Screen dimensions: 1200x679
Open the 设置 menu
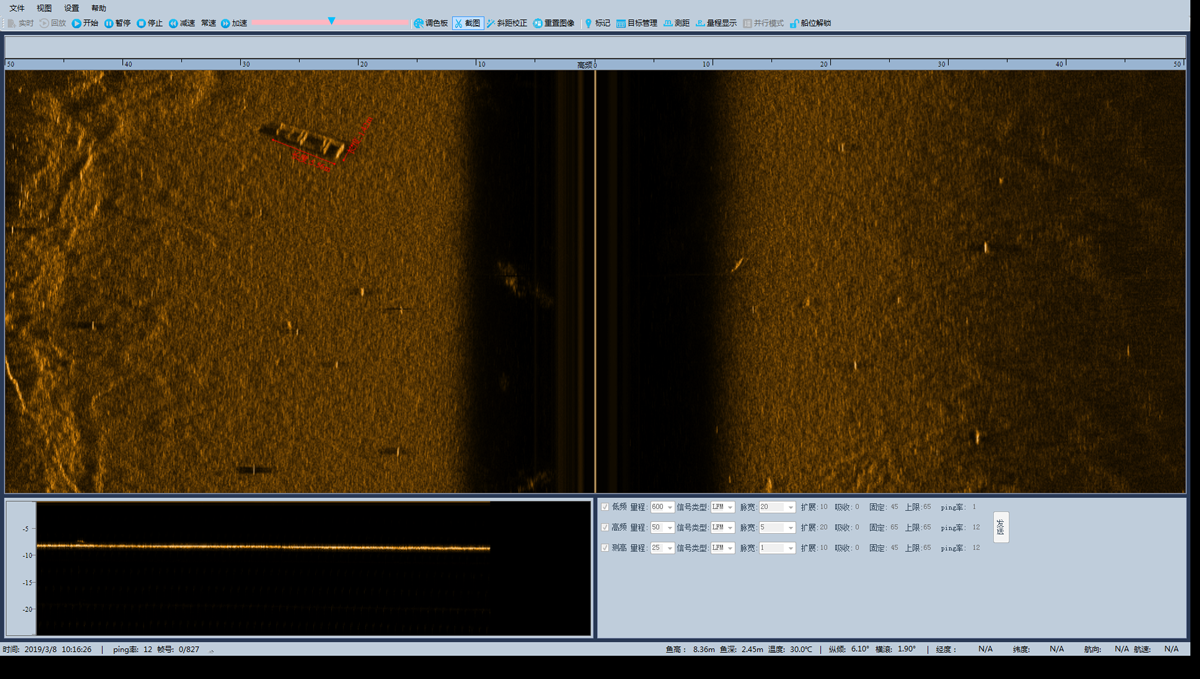click(71, 8)
